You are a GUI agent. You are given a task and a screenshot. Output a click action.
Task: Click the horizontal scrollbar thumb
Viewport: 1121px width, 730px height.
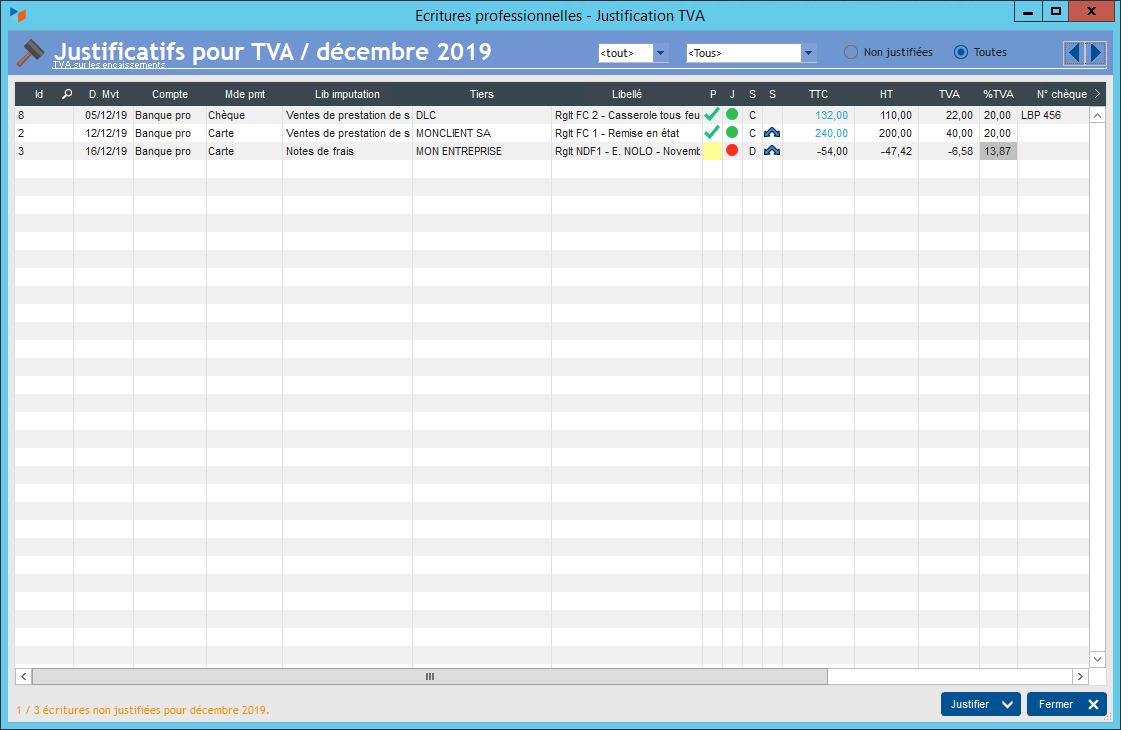click(430, 677)
